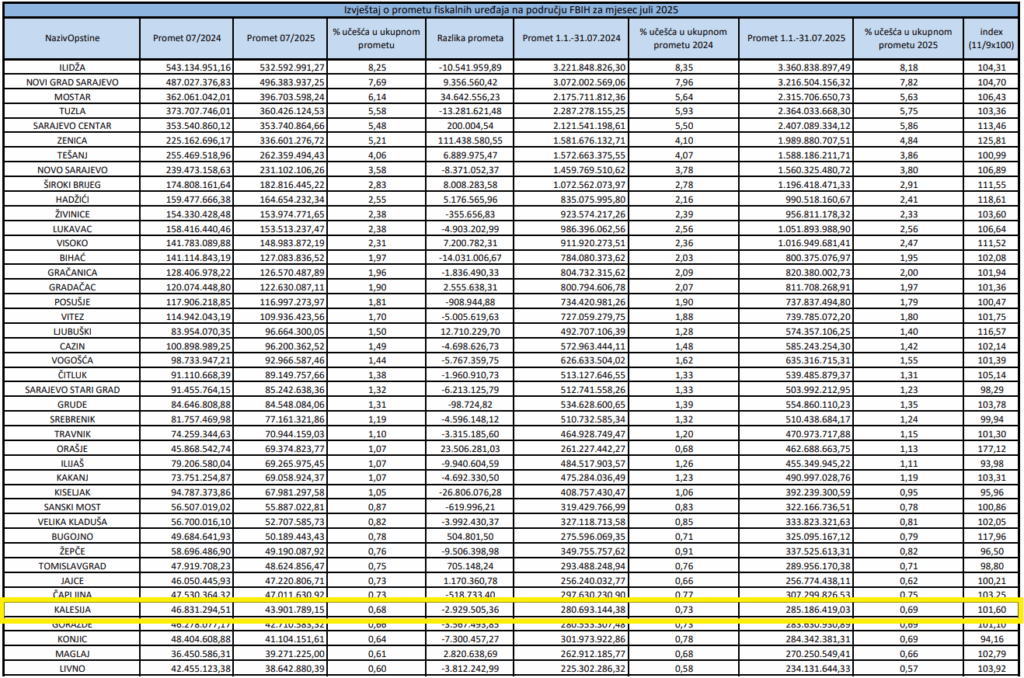Select the NOVI GRAD SARAJEVO cell
Image resolution: width=1024 pixels, height=678 pixels.
click(x=71, y=83)
